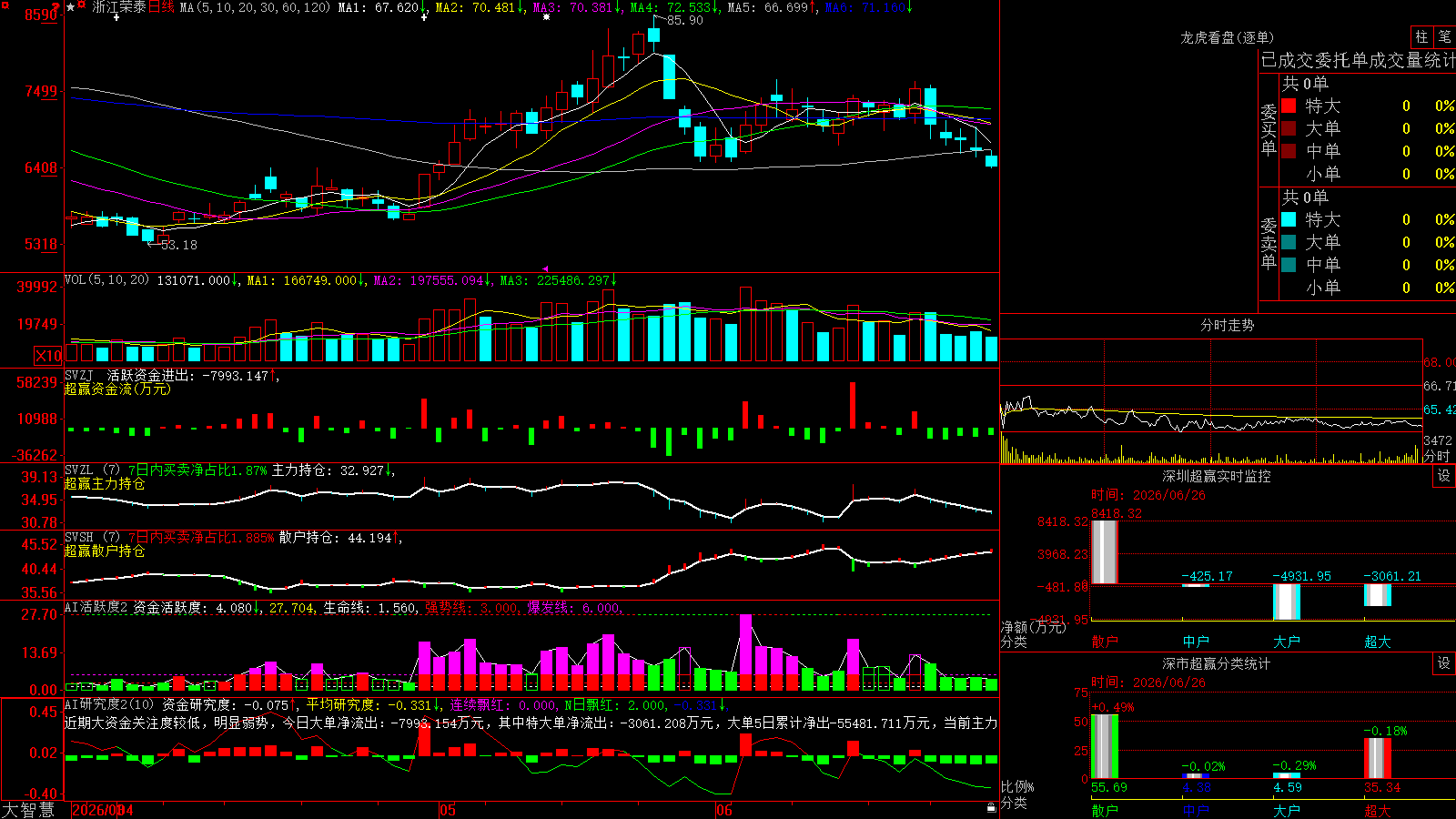Select the 06 month timeline marker
This screenshot has width=1456, height=819.
pyautogui.click(x=724, y=810)
